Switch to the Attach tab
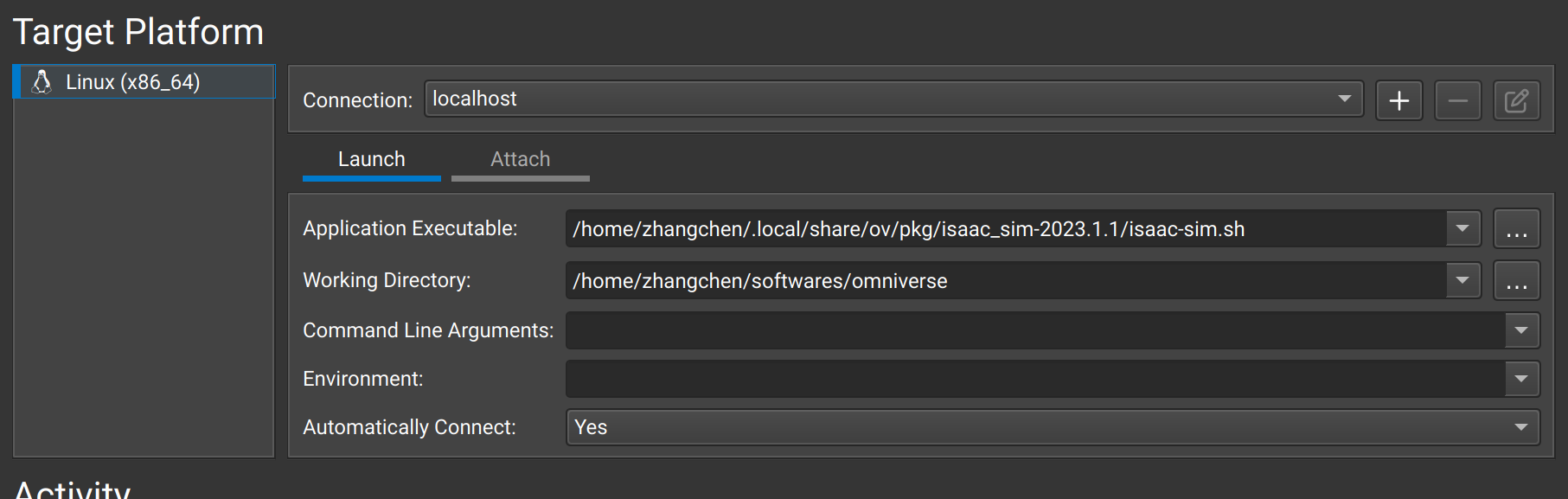 click(520, 160)
